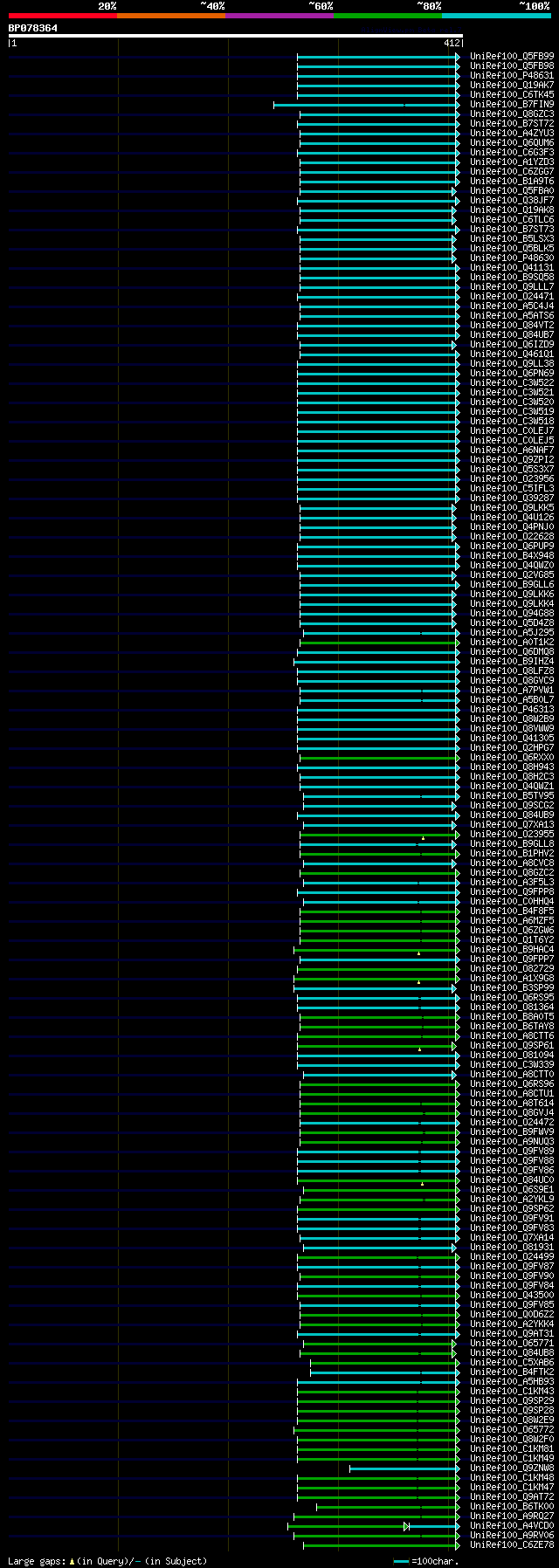Image resolution: width=559 pixels, height=1568 pixels.
Task: Open hit link UniRef100_Q6IZD9
Action: tap(512, 344)
